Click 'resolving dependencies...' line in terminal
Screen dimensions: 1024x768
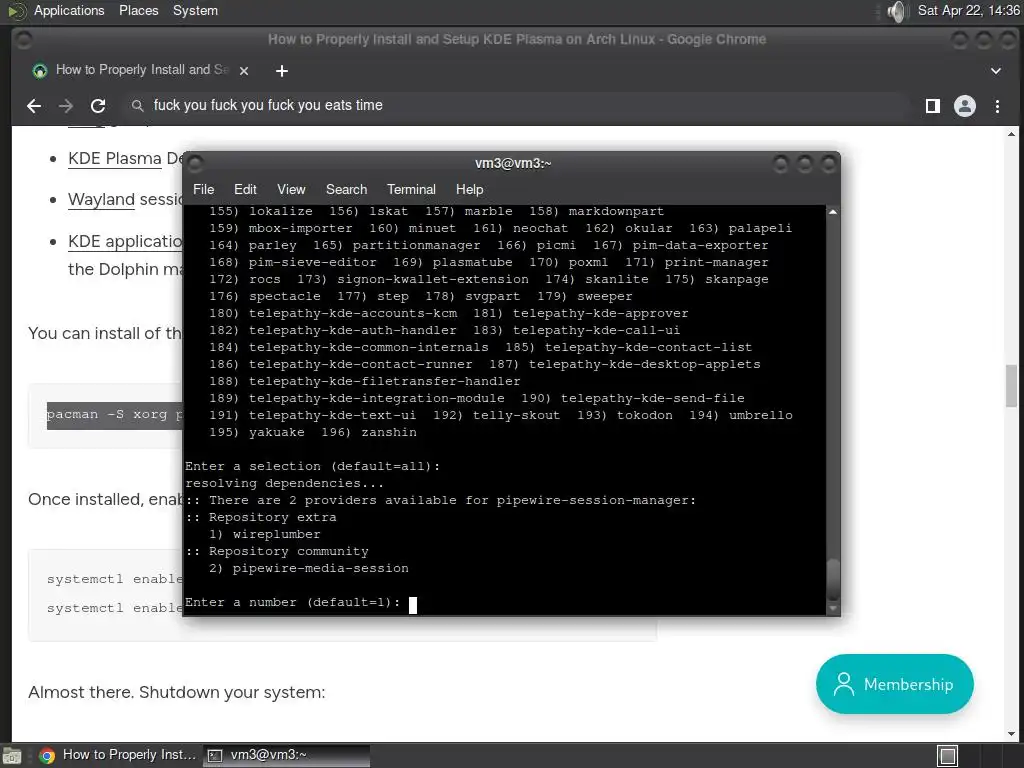click(285, 483)
